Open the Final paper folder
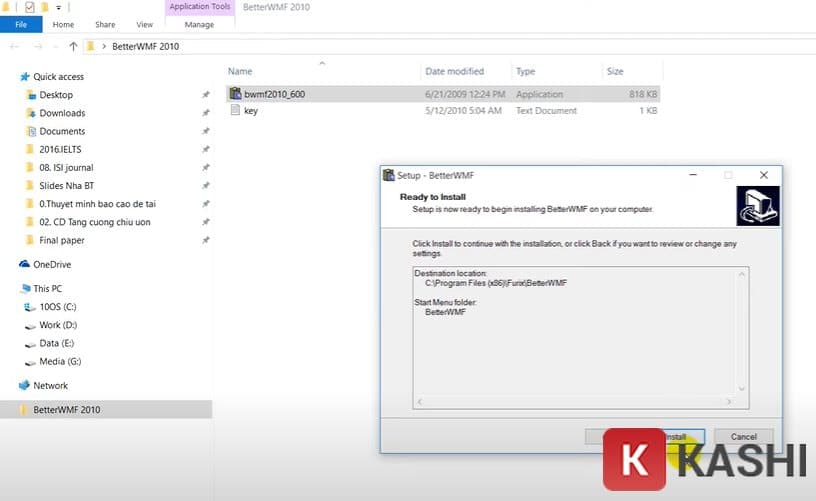The width and height of the screenshot is (816, 501). 61,240
